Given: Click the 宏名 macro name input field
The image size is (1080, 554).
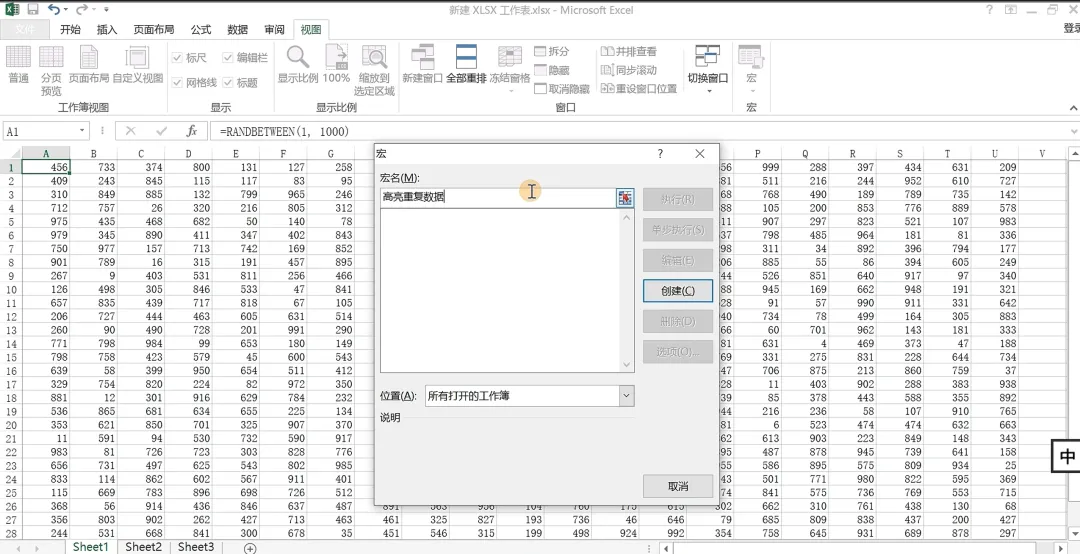Looking at the screenshot, I should pos(498,198).
